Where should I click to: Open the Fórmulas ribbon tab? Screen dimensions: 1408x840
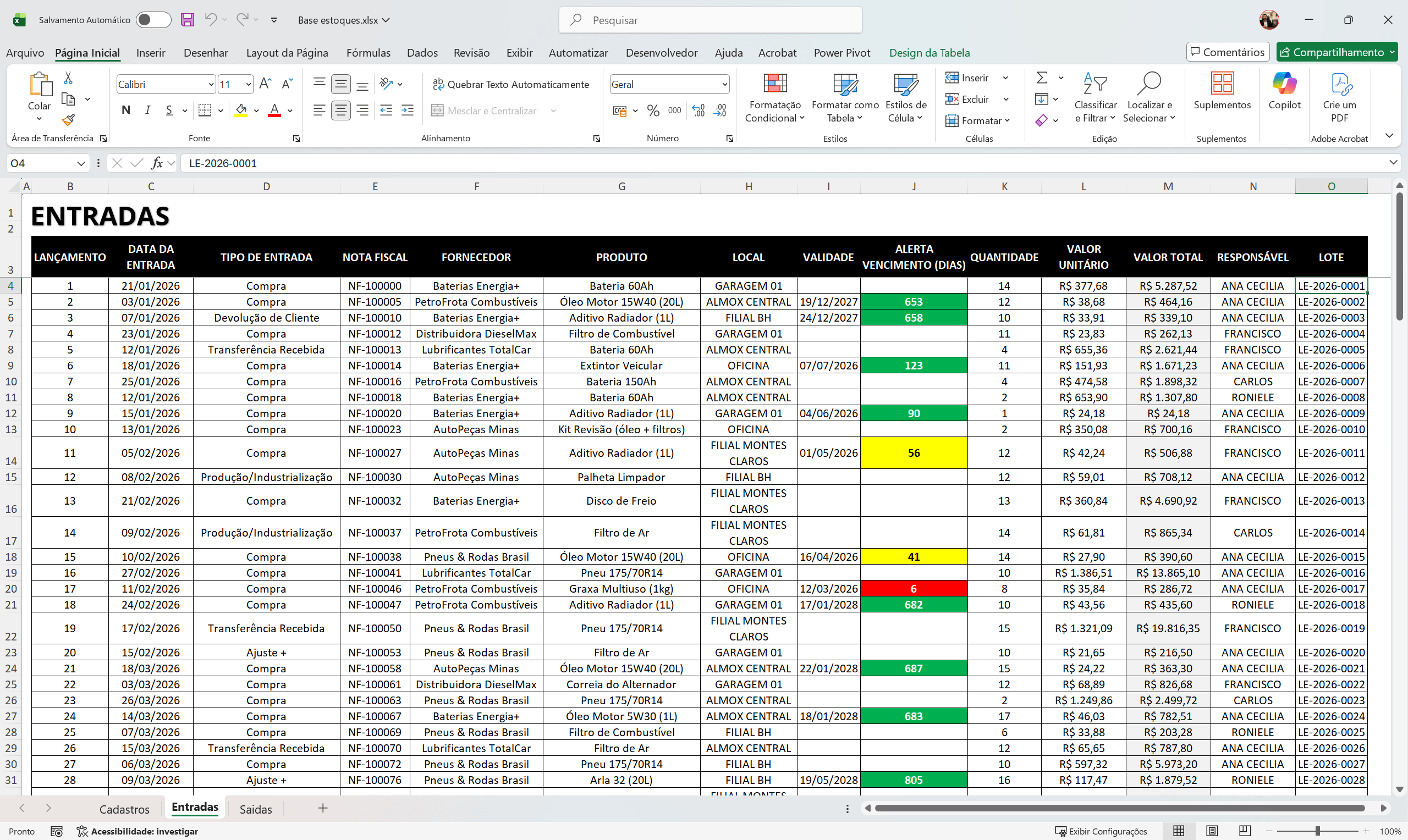(x=368, y=53)
